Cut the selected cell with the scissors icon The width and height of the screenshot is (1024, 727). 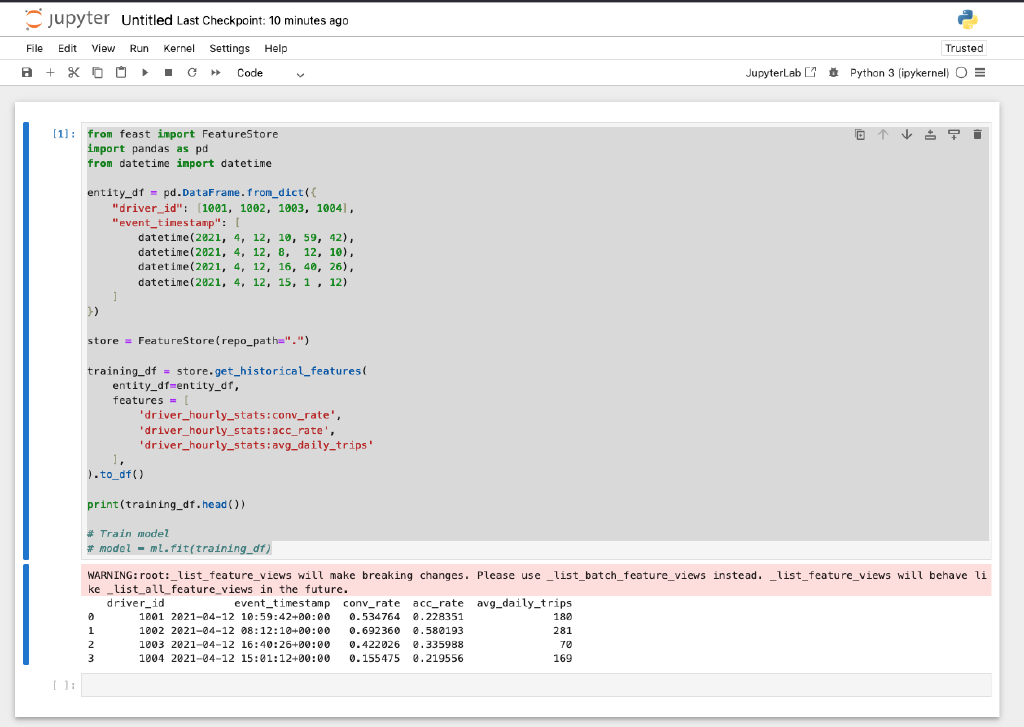click(x=74, y=73)
